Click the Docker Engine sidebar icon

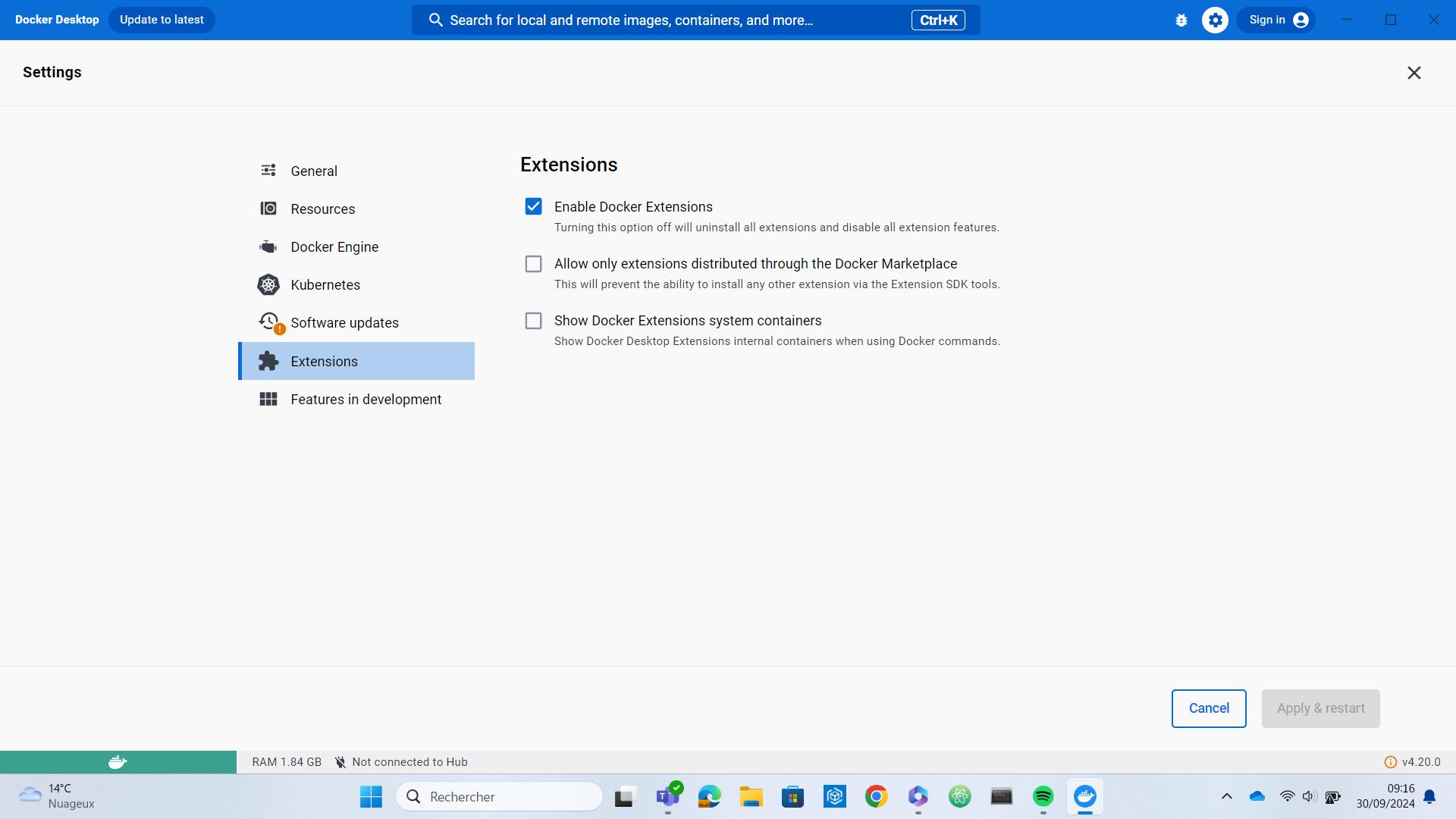[268, 247]
